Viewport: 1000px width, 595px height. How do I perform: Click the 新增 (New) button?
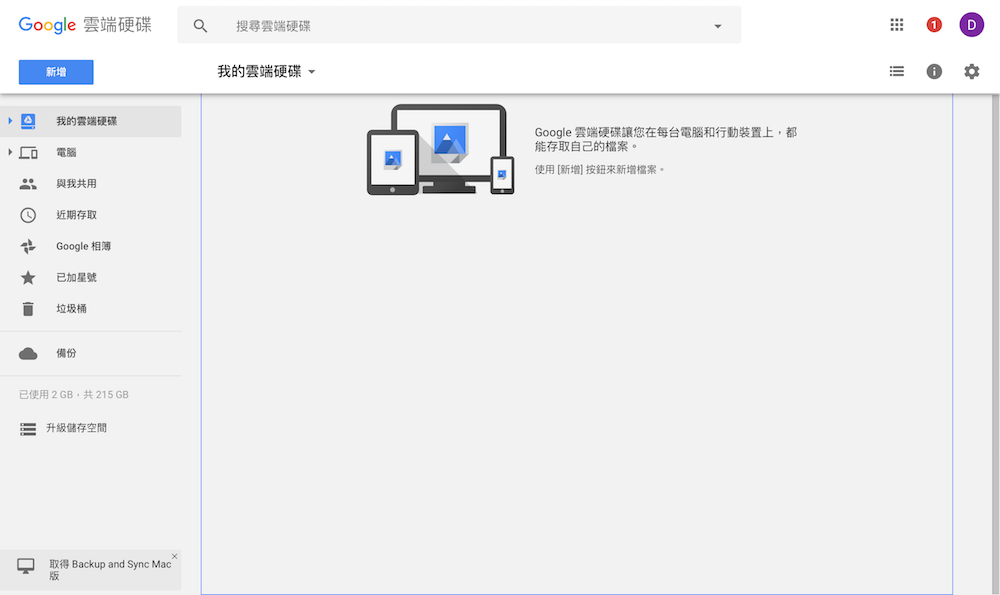click(x=55, y=71)
